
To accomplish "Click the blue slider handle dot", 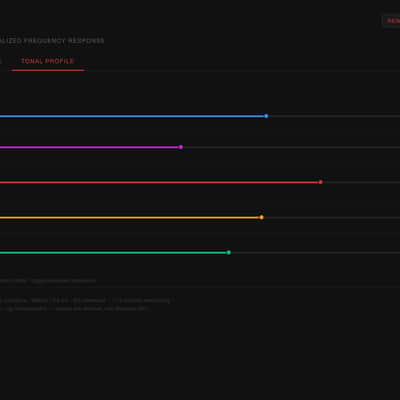I will (266, 116).
